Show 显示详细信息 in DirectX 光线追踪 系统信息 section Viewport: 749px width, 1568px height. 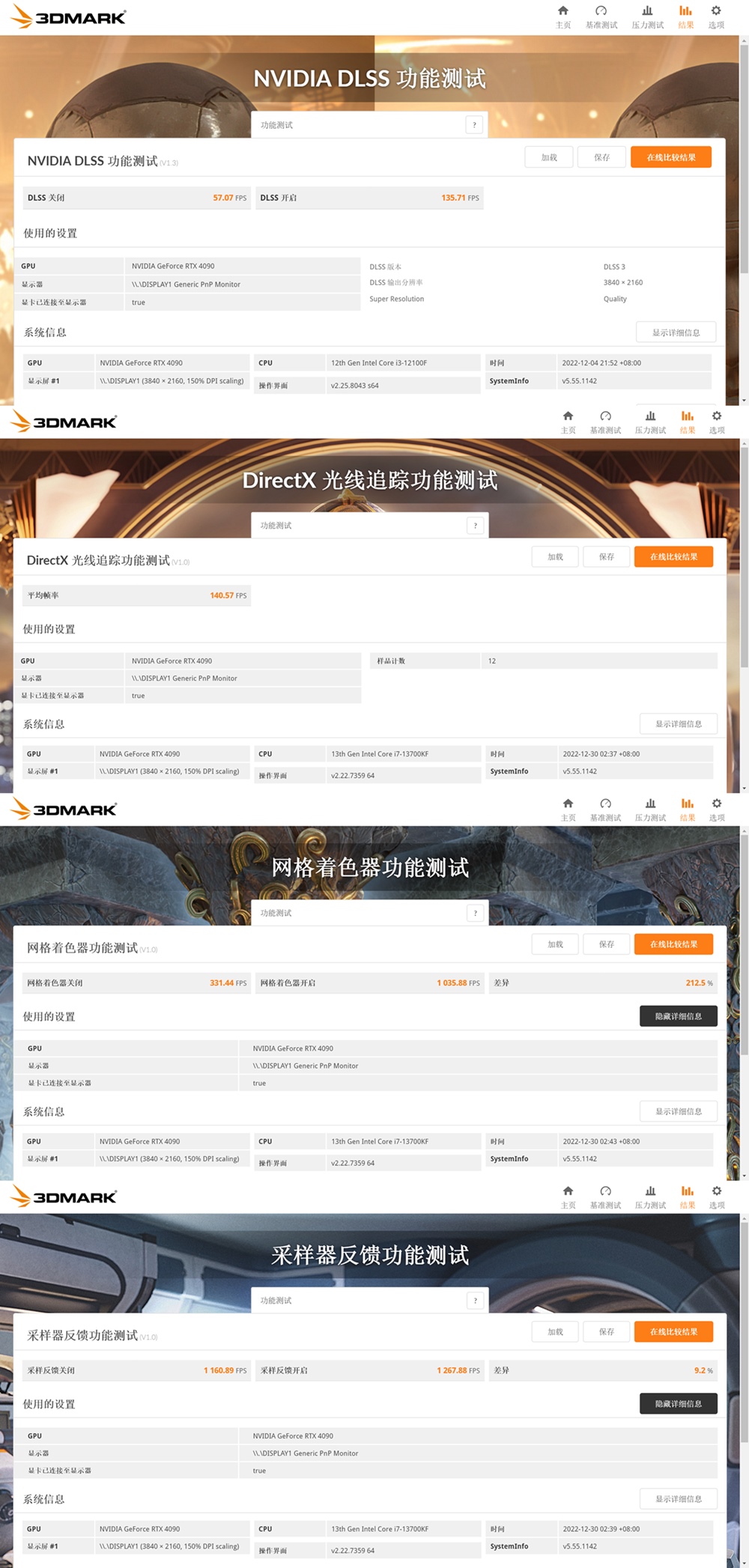coord(679,724)
